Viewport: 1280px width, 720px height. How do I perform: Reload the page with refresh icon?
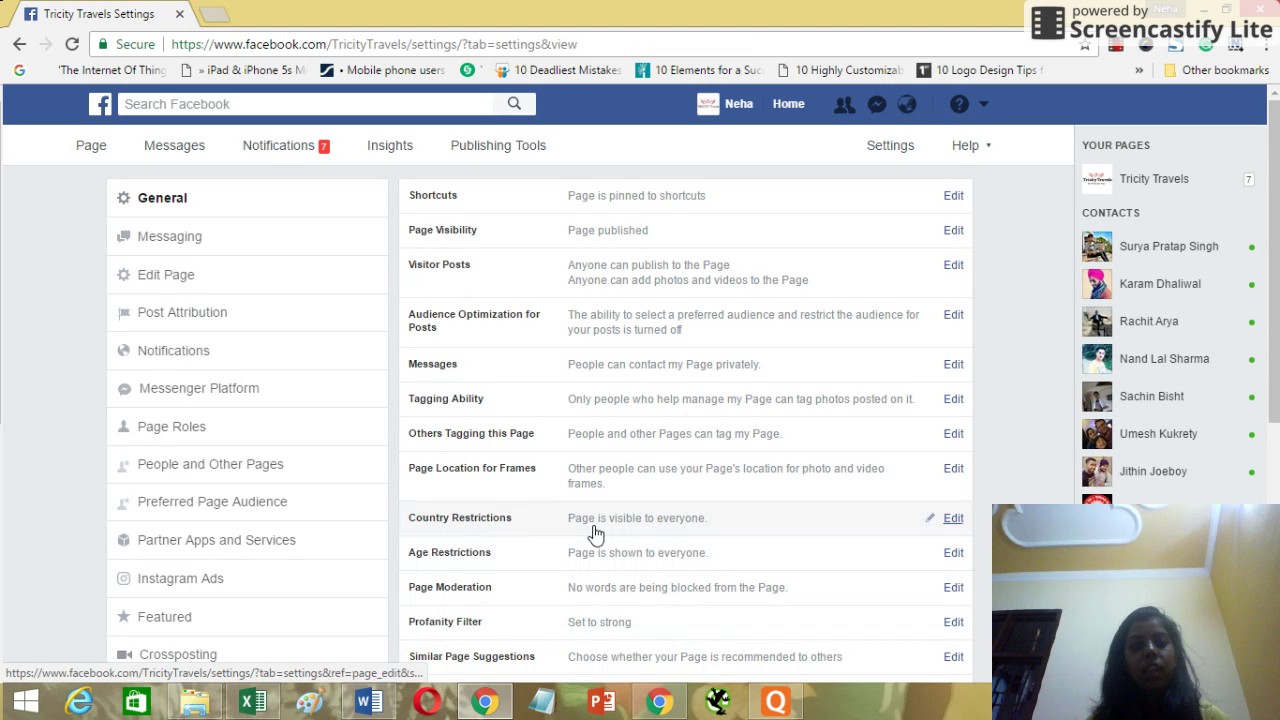pos(72,44)
